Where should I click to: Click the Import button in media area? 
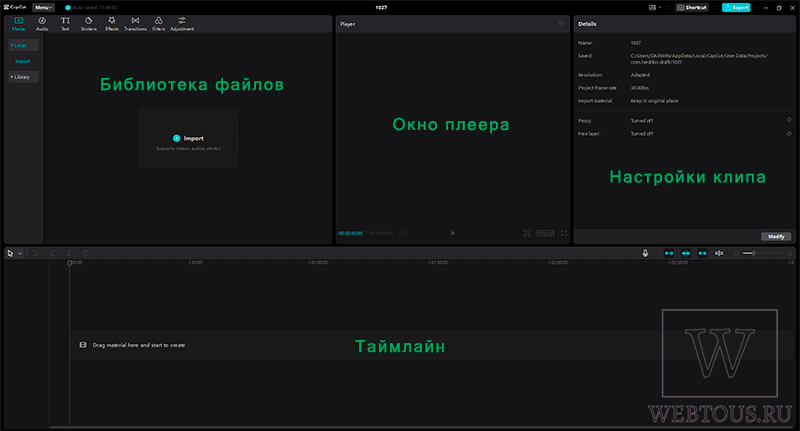coord(188,138)
